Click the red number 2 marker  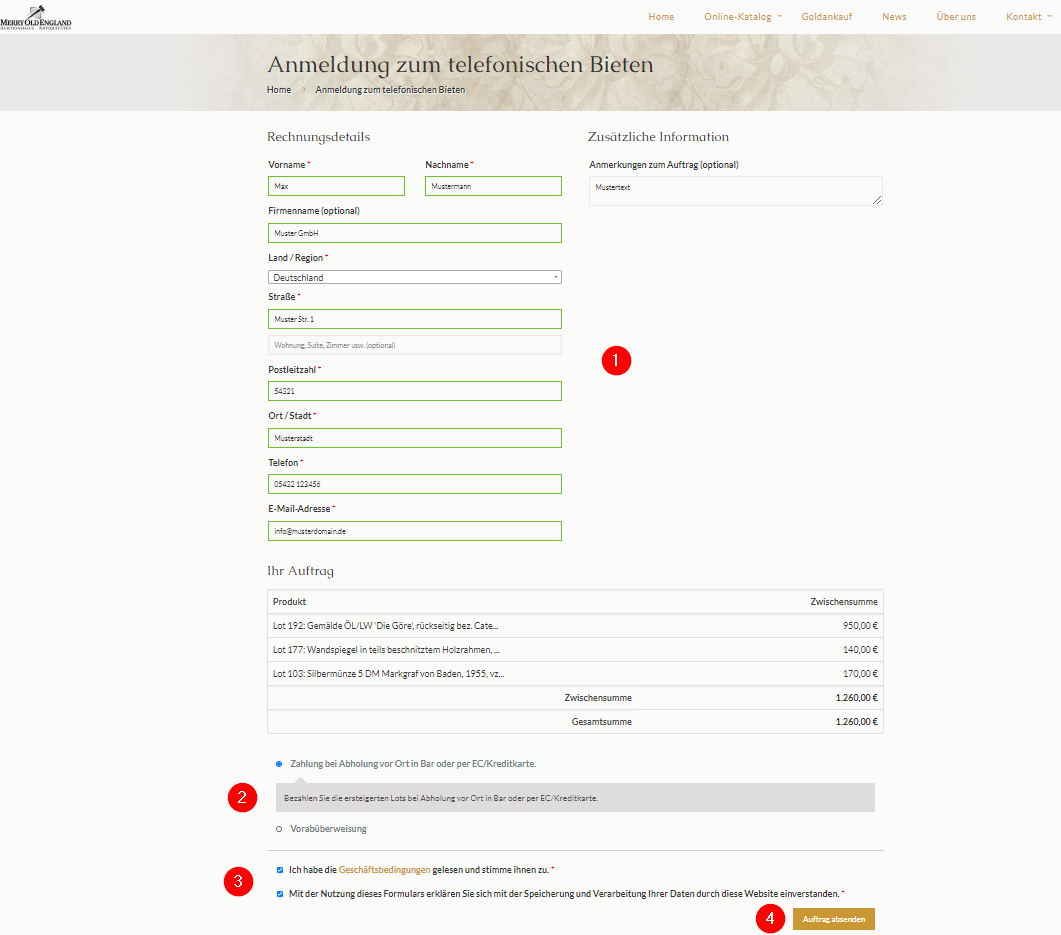point(240,797)
